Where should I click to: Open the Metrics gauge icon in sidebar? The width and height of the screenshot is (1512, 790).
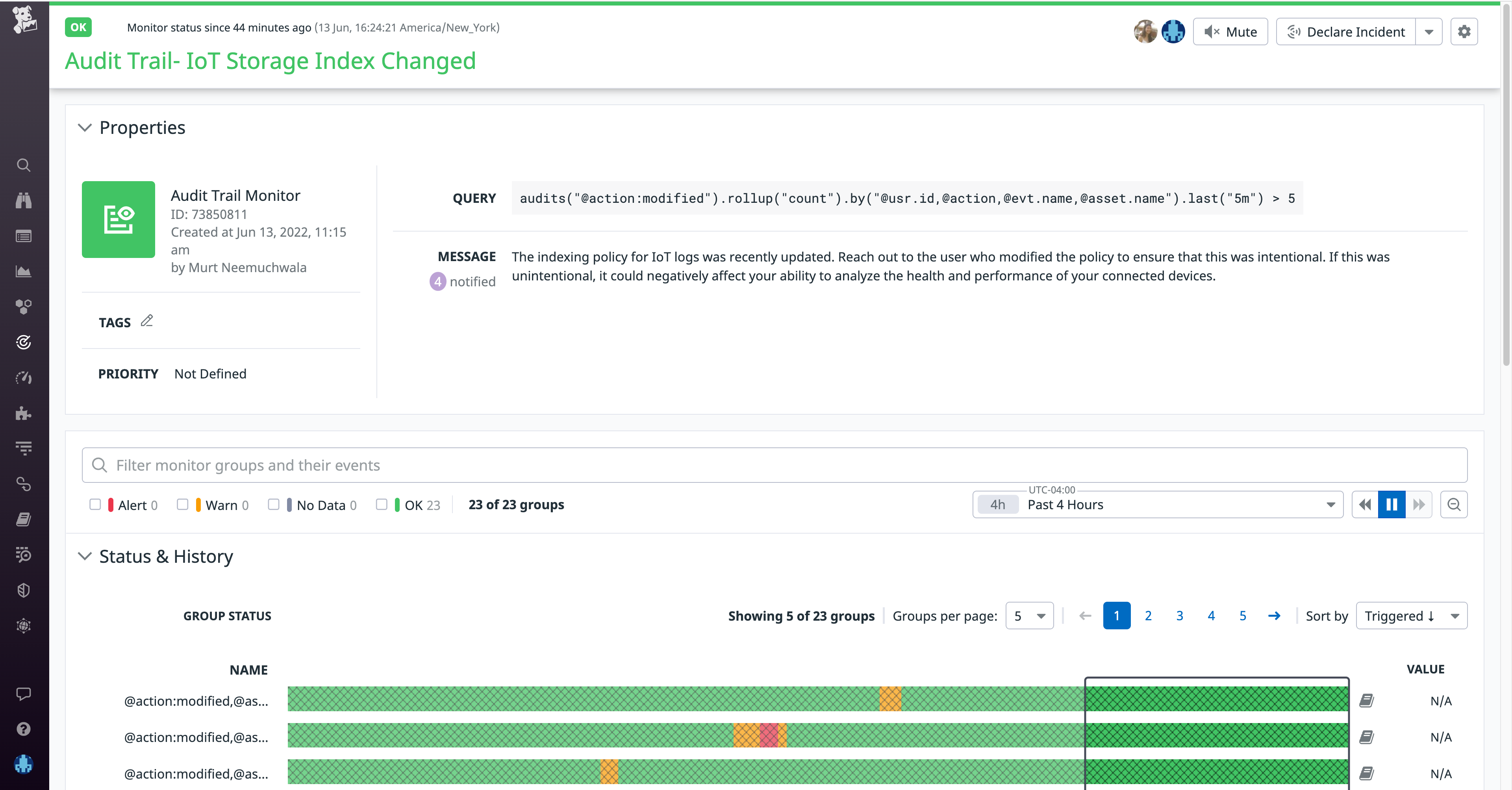pyautogui.click(x=24, y=378)
